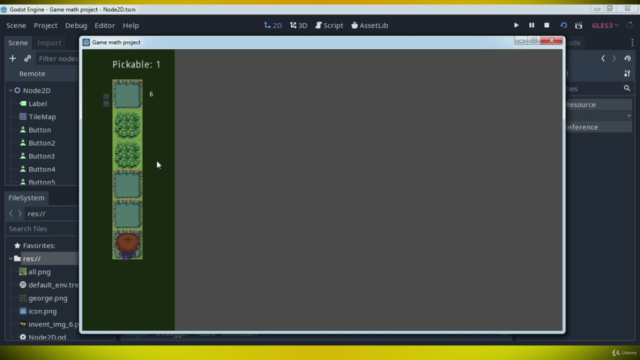This screenshot has height=360, width=640.
Task: Select the Button node in tree
Action: click(x=40, y=130)
